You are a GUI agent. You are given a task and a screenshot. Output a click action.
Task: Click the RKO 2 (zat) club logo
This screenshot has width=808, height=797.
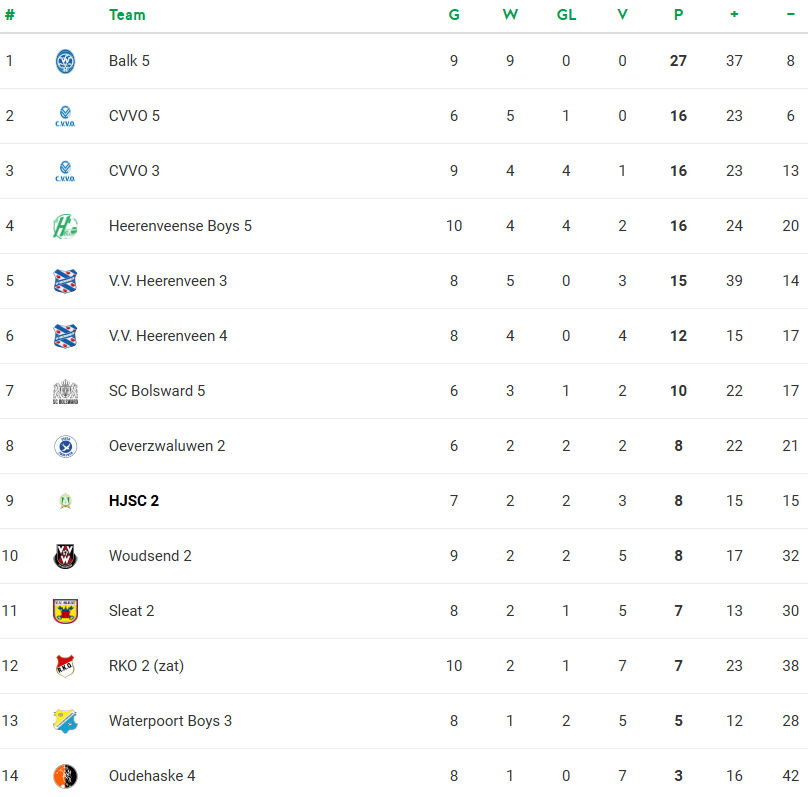[65, 666]
